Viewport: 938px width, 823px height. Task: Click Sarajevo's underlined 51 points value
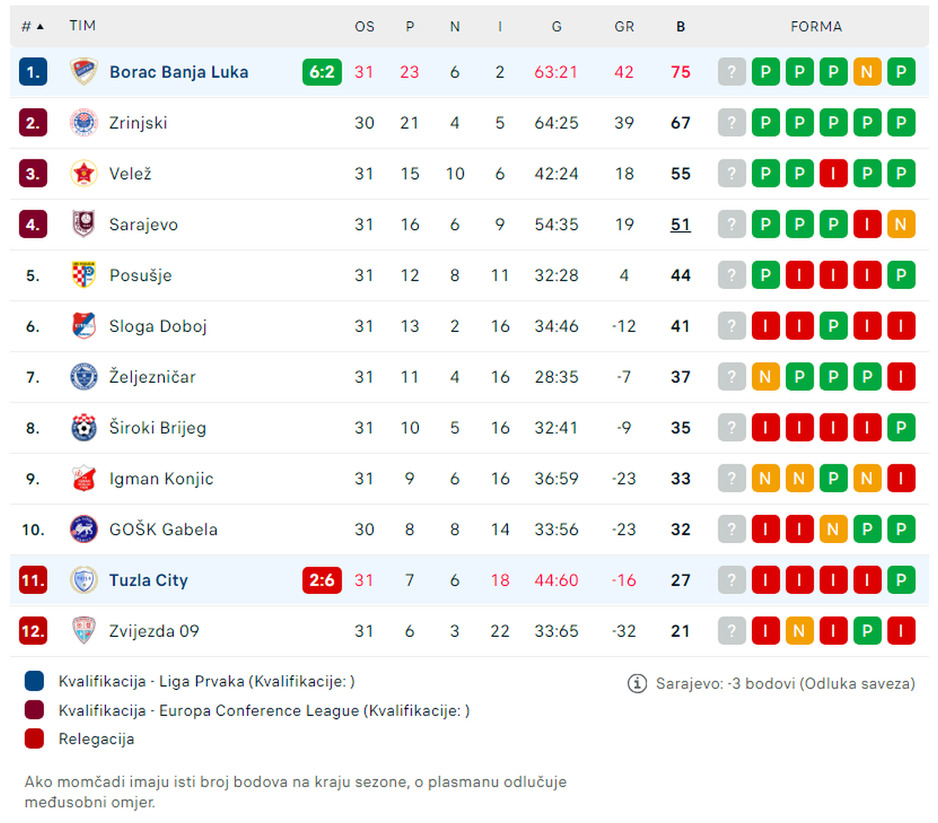681,225
